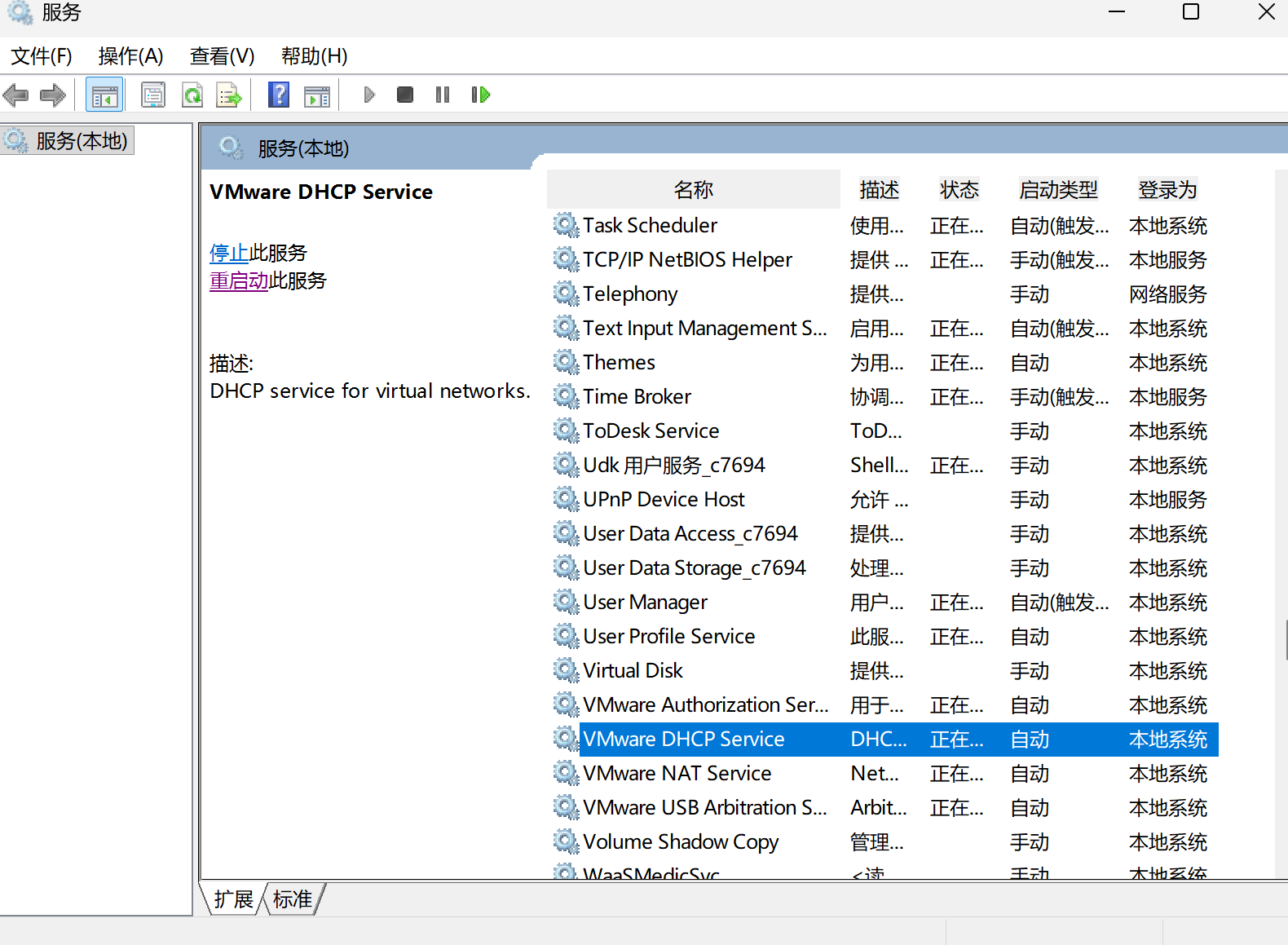Screen dimensions: 1288x945
Task: Select the Udk 用户服务_c7694 service
Action: tap(884, 465)
